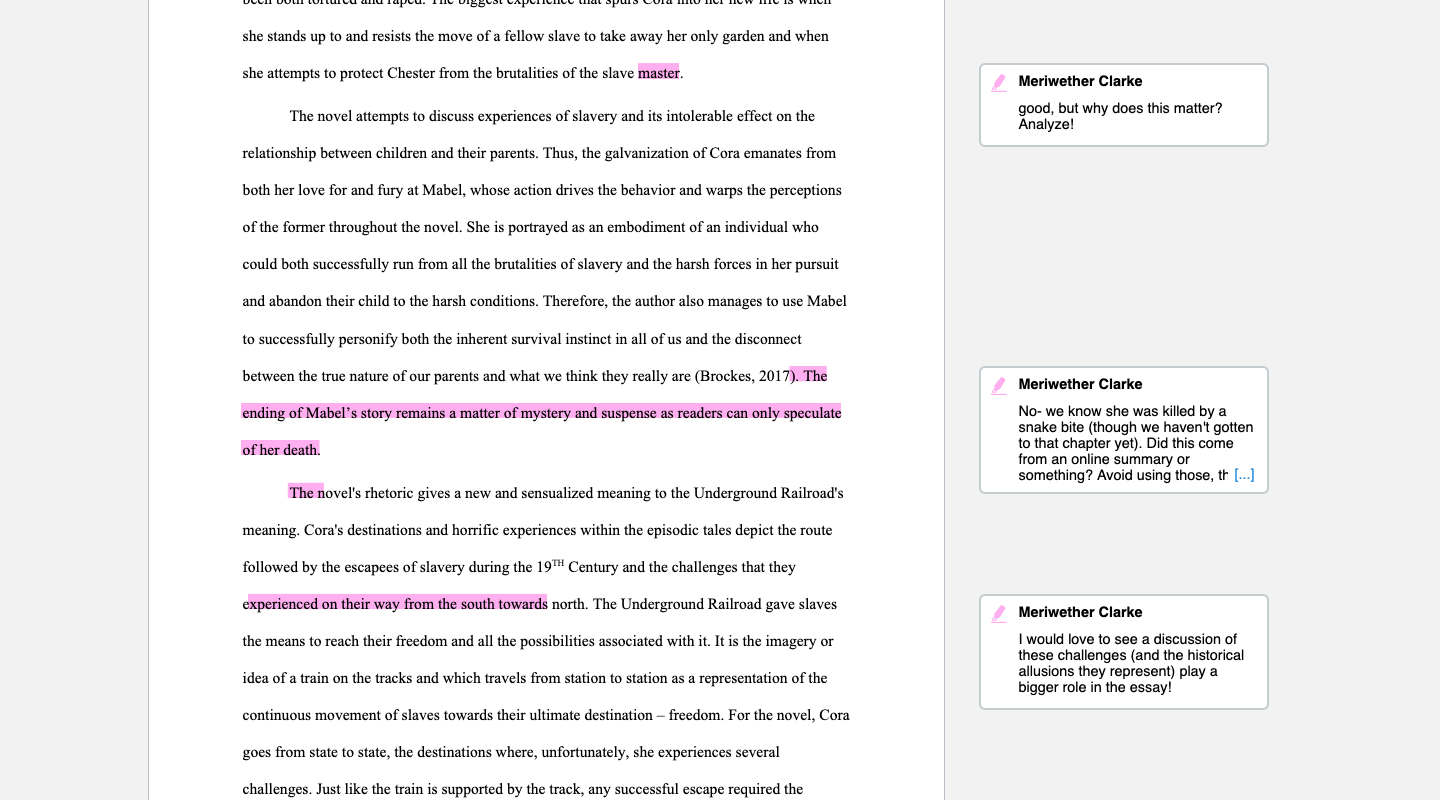Image resolution: width=1440 pixels, height=800 pixels.
Task: Click superscript 'TH' in 19th Century
Action: [x=558, y=563]
